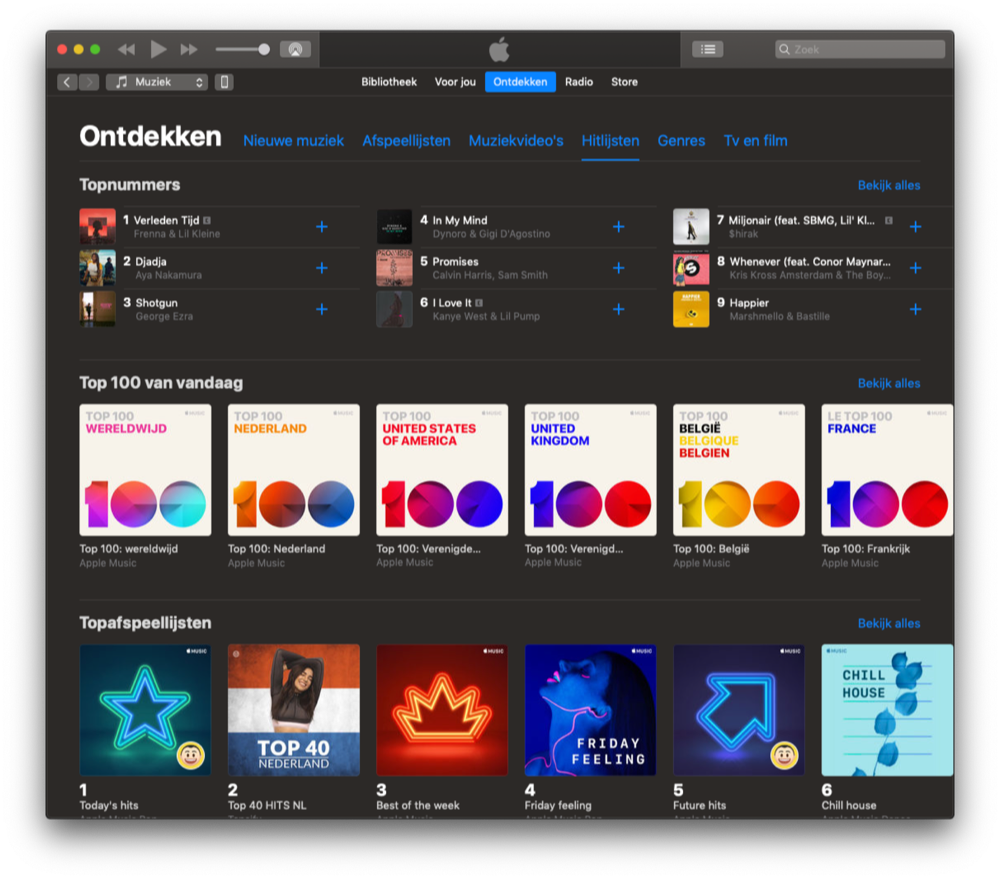The image size is (1000, 879).
Task: Skip forward to next track
Action: (x=189, y=49)
